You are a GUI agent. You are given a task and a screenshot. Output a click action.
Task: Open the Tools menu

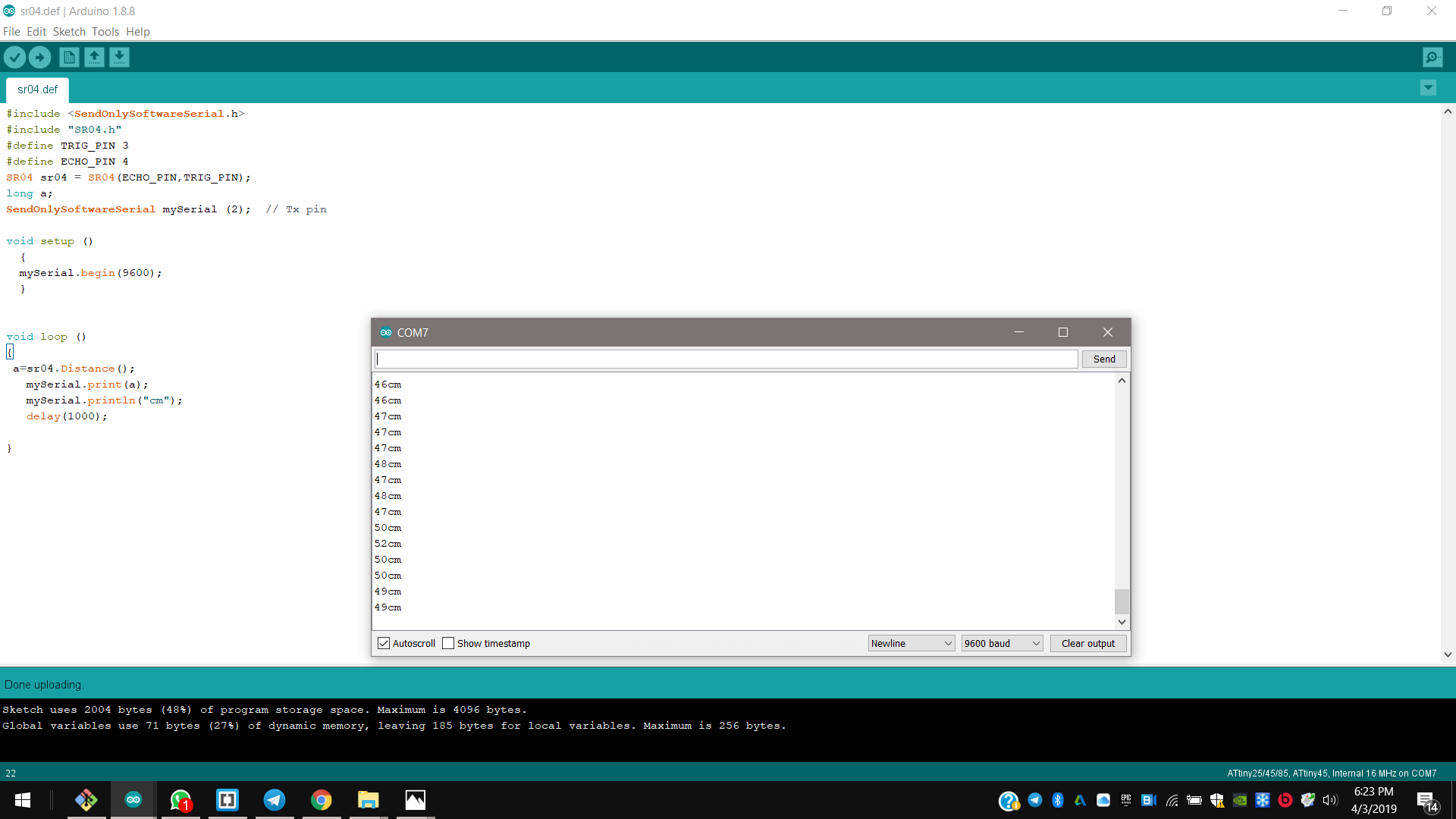pos(105,32)
